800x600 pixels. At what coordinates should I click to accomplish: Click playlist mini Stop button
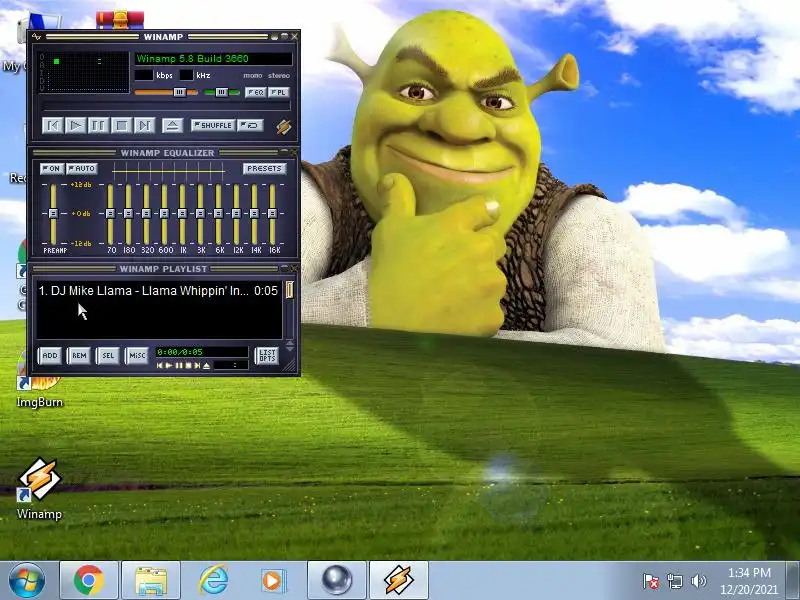tap(188, 365)
